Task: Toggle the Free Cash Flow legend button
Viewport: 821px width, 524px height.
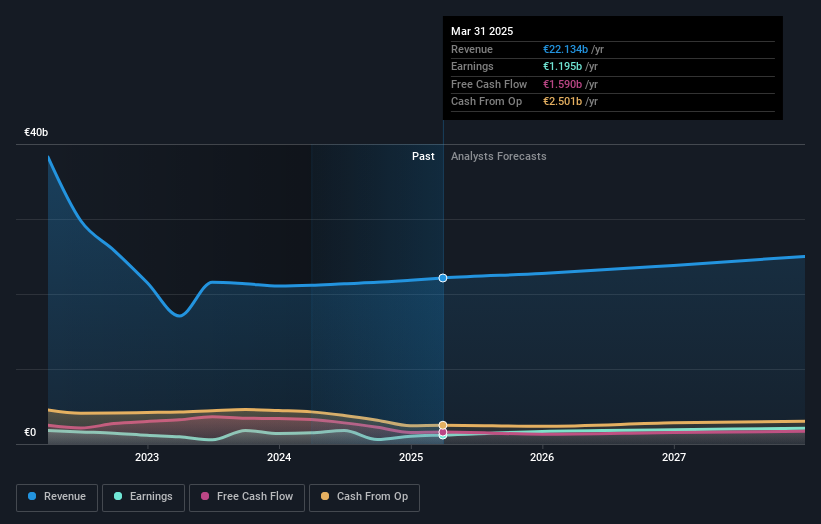Action: 247,497
